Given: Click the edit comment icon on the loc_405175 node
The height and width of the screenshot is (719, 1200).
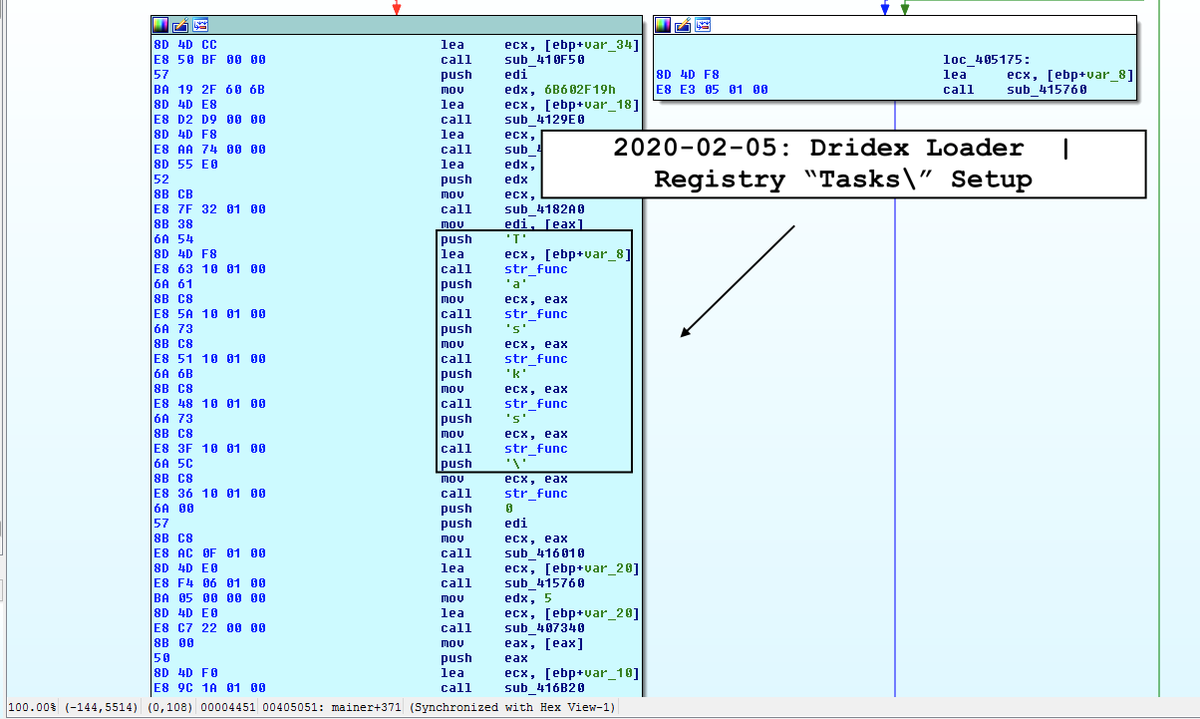Looking at the screenshot, I should (682, 25).
